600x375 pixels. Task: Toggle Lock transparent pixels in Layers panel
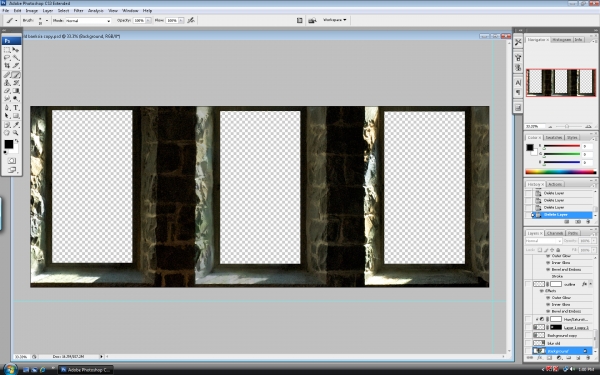pos(540,250)
